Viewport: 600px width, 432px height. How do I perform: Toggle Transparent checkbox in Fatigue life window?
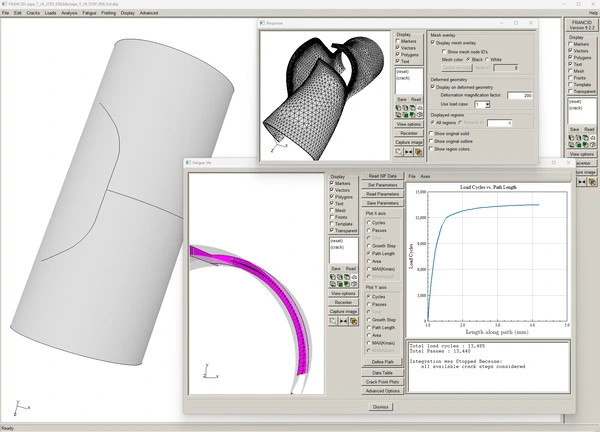tap(332, 230)
